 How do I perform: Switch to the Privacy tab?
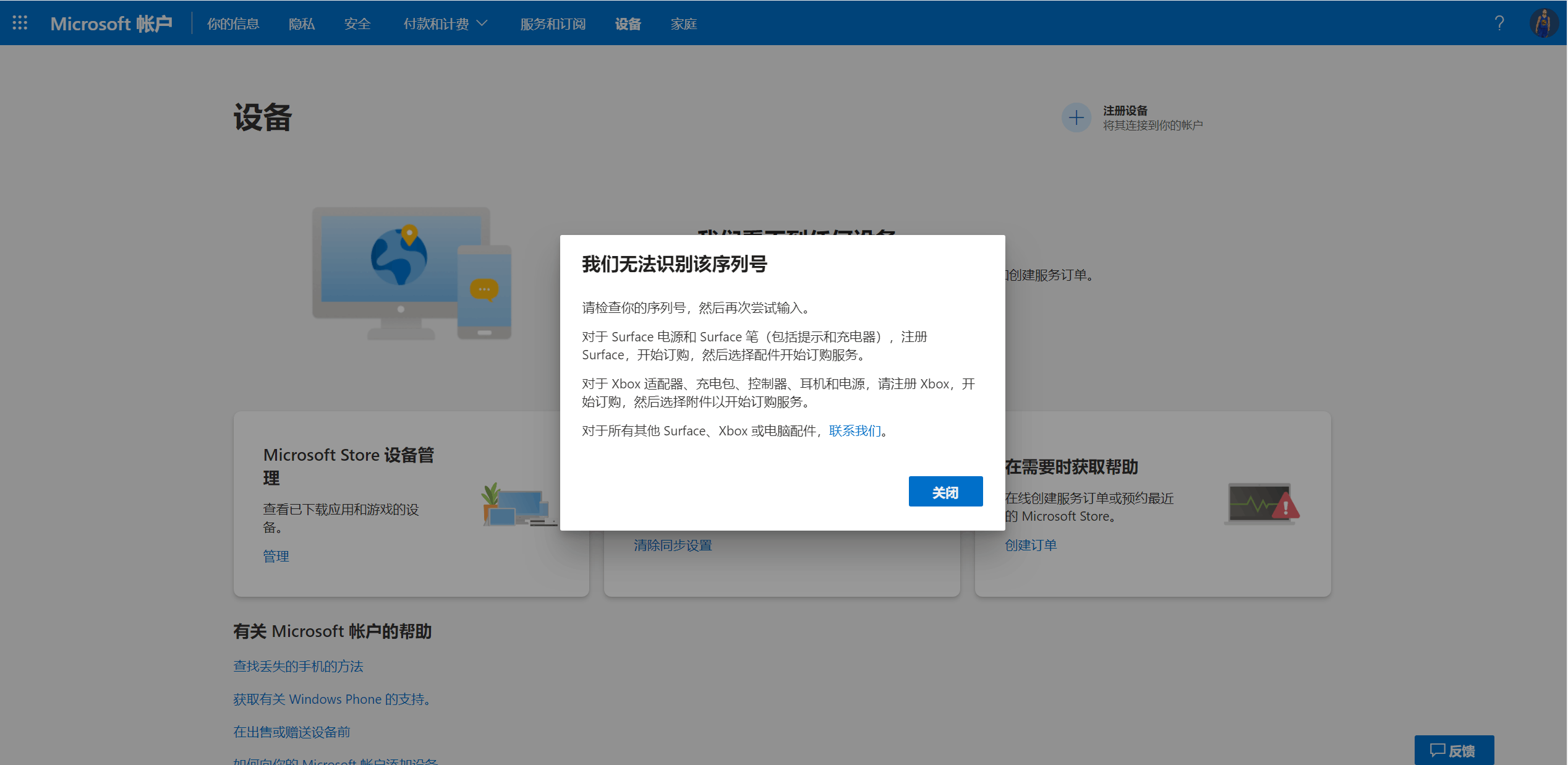302,24
